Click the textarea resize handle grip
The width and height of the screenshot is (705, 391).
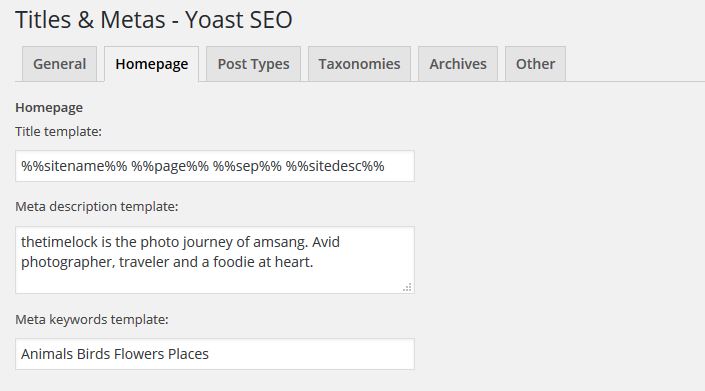[407, 287]
